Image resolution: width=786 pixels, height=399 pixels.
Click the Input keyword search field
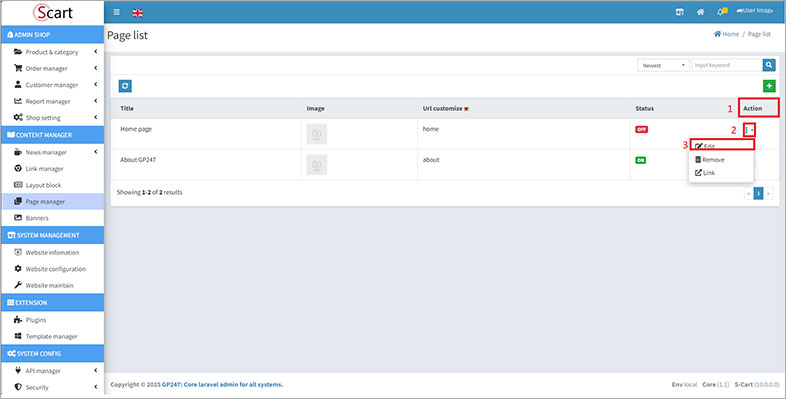(x=727, y=65)
